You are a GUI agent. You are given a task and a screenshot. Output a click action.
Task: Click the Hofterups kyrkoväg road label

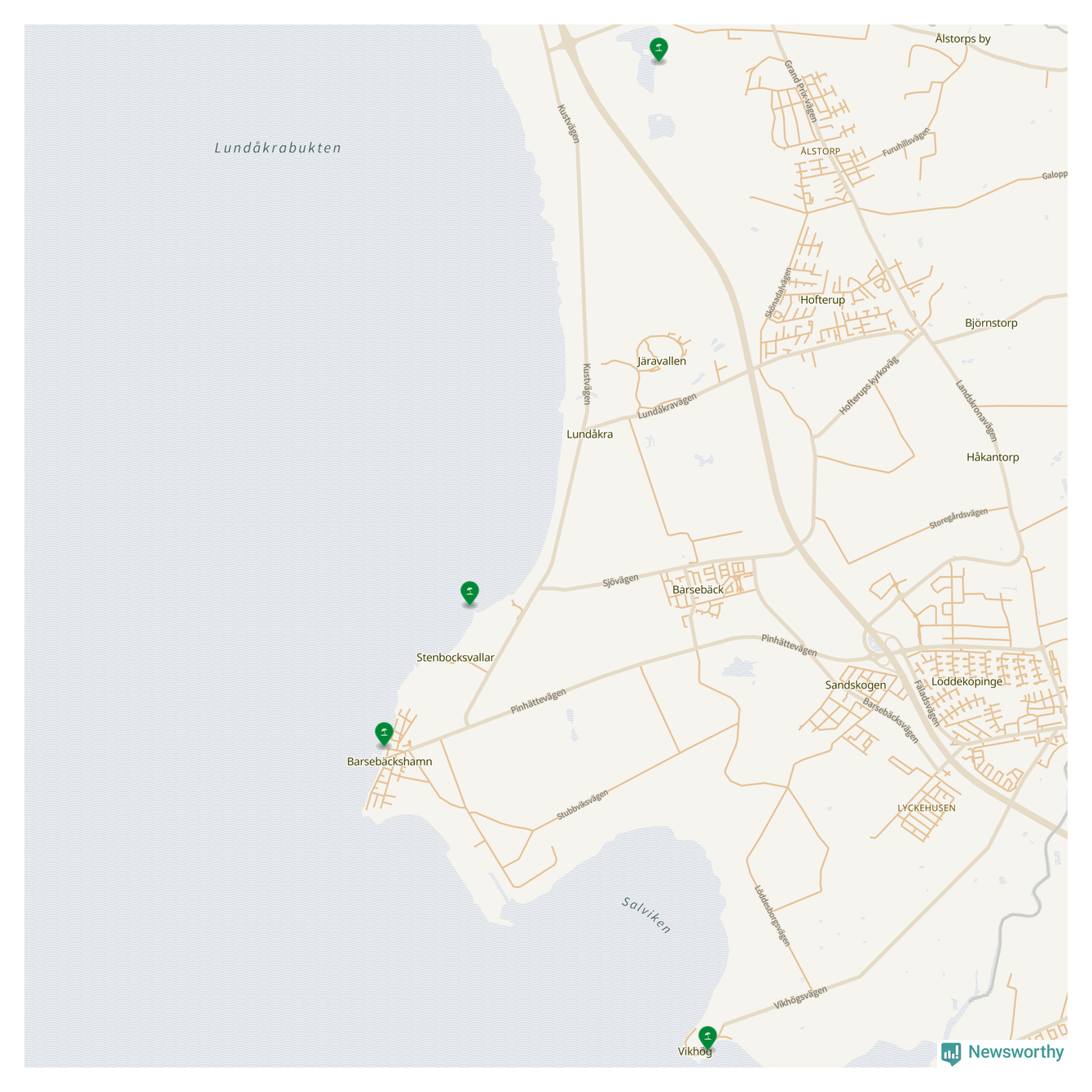(x=869, y=385)
